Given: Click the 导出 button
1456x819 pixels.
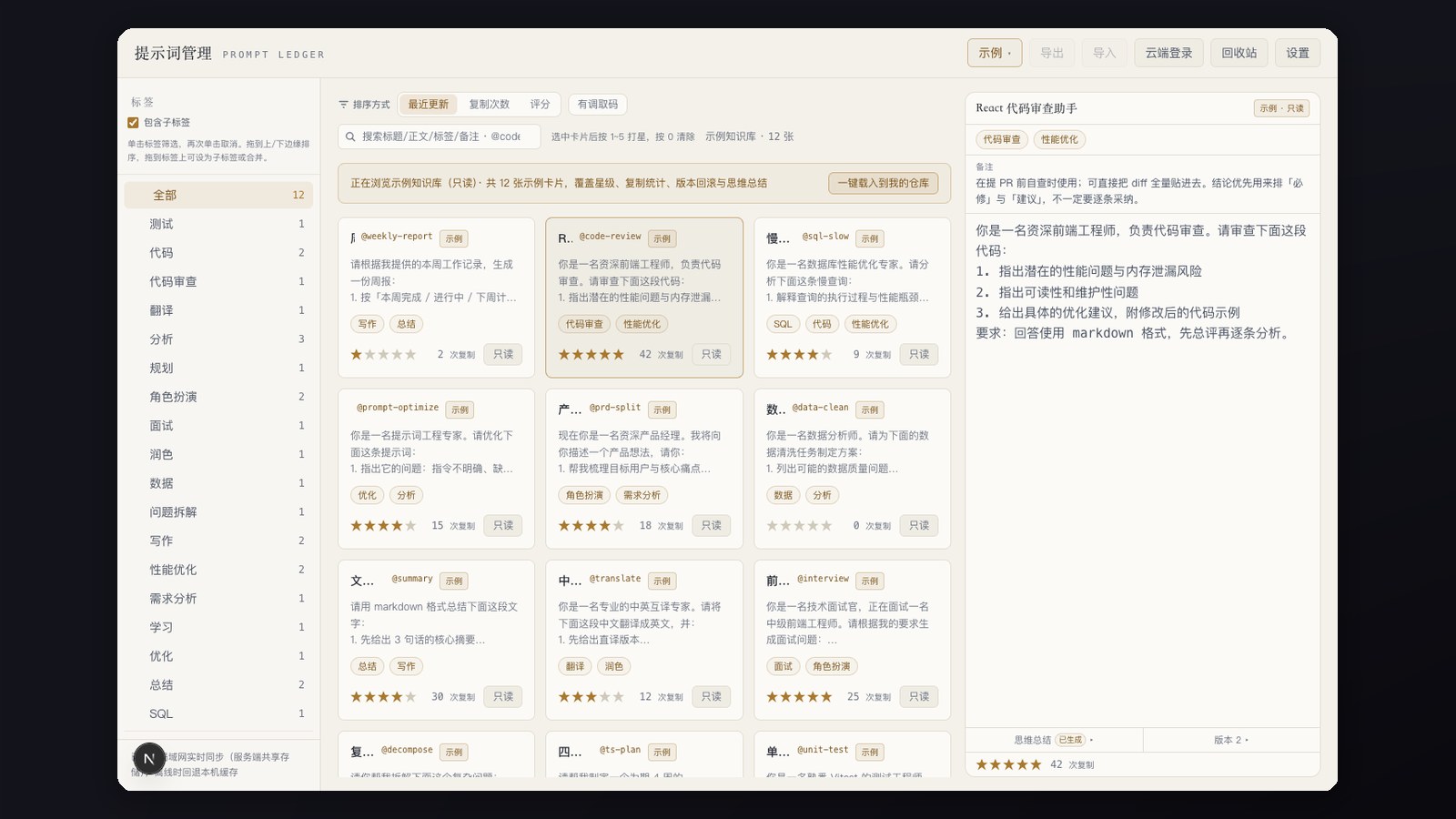Looking at the screenshot, I should 1052,53.
